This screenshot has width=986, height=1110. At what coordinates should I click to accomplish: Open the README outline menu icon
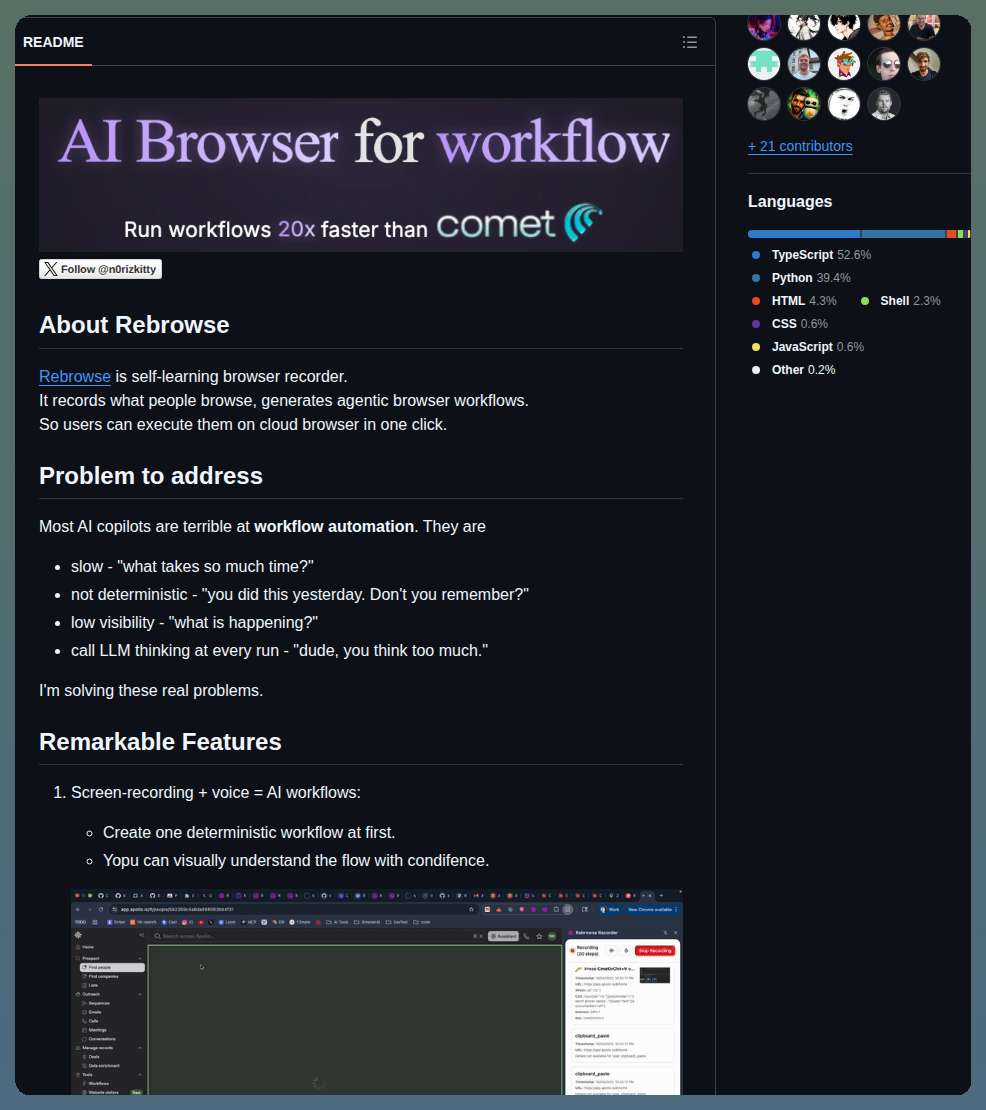(689, 42)
